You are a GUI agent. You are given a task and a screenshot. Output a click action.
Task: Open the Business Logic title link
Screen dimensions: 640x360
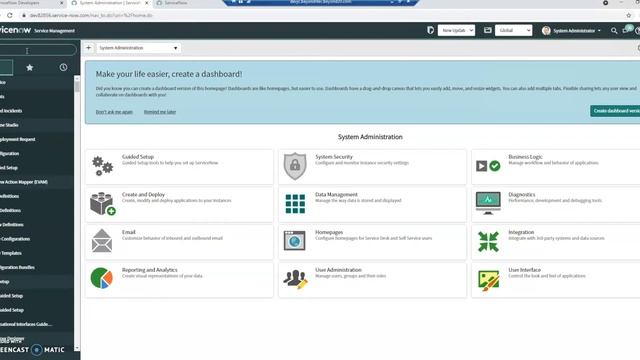(x=525, y=157)
